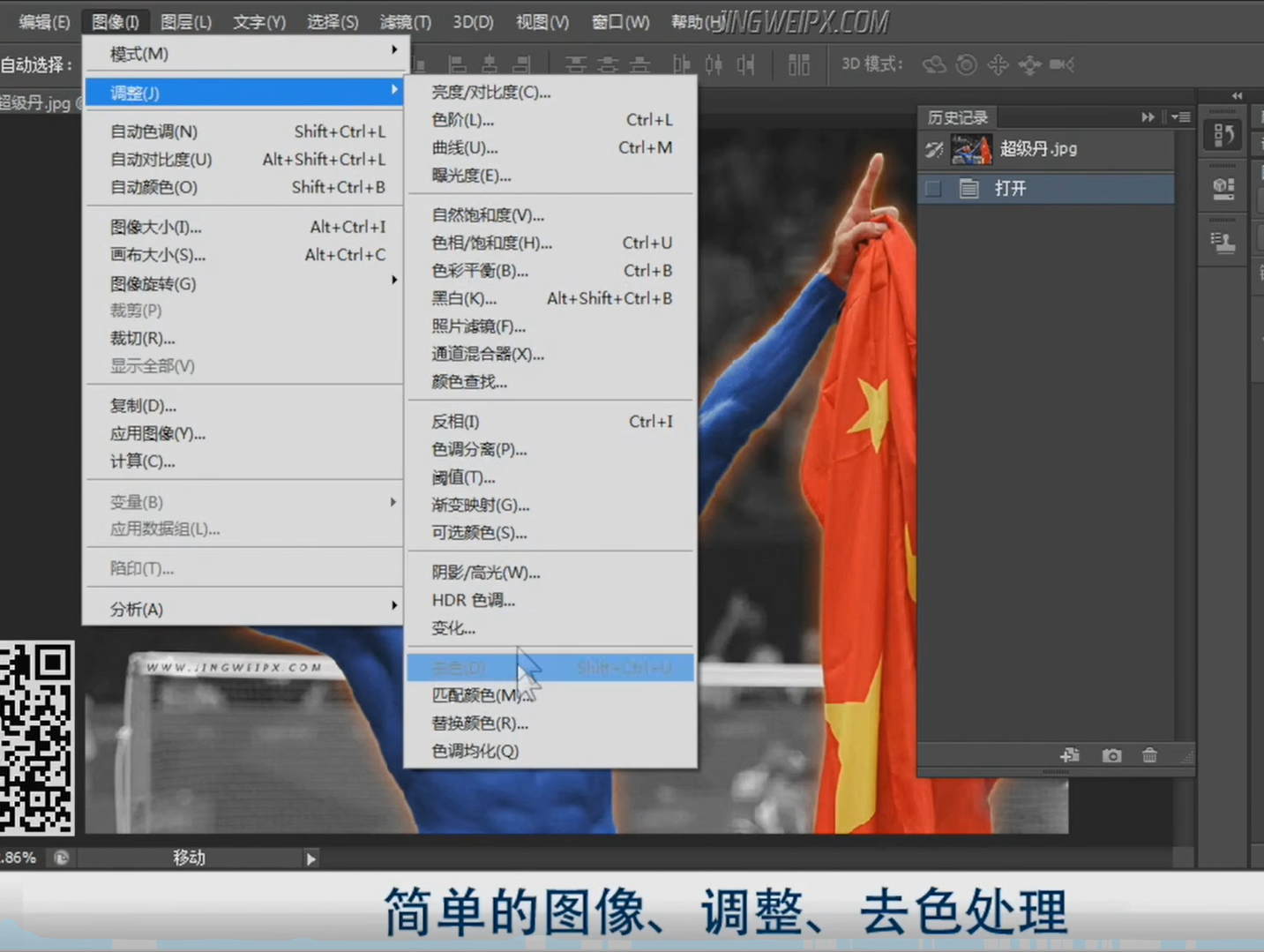Open the 文字(Y) menu
This screenshot has width=1264, height=952.
click(259, 22)
